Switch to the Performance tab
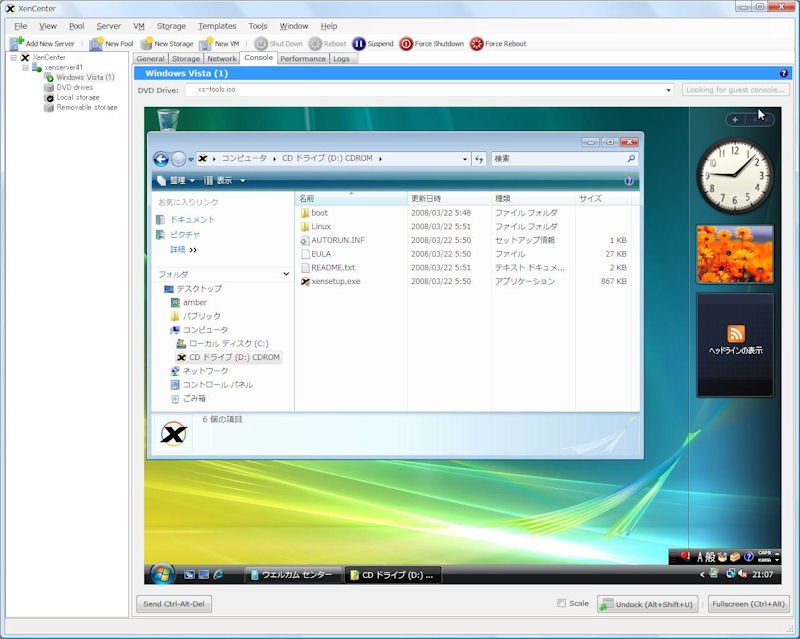The width and height of the screenshot is (800, 639). click(x=303, y=59)
